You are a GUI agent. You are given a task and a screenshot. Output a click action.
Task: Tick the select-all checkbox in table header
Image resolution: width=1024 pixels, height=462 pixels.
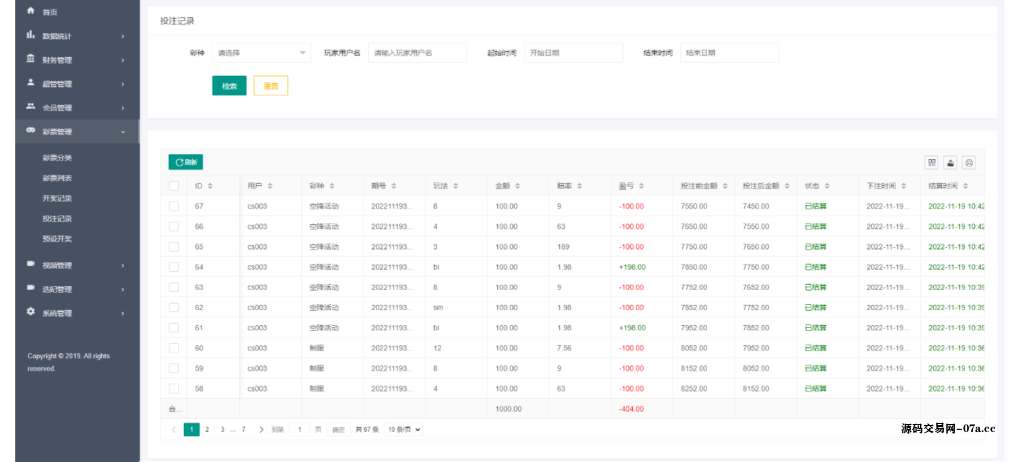[174, 186]
